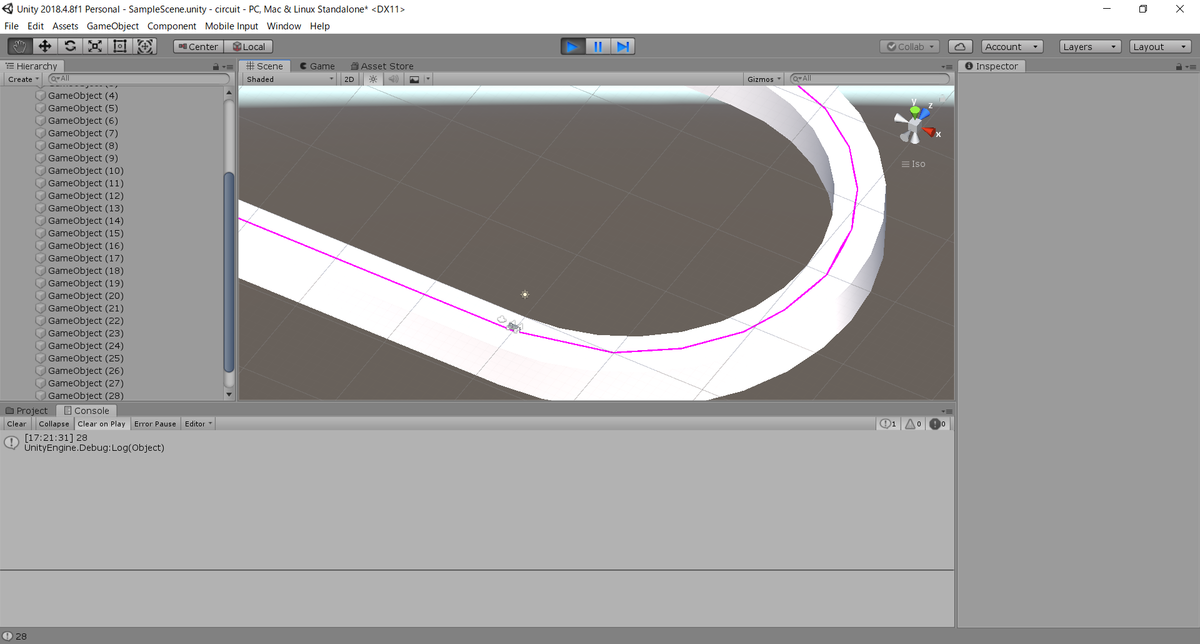The image size is (1200, 644).
Task: Toggle Inspector lock icon
Action: 1177,66
